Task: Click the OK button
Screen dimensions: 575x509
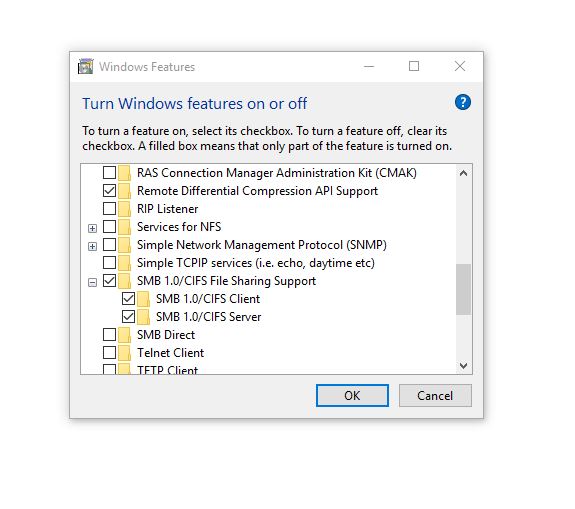Action: point(352,395)
